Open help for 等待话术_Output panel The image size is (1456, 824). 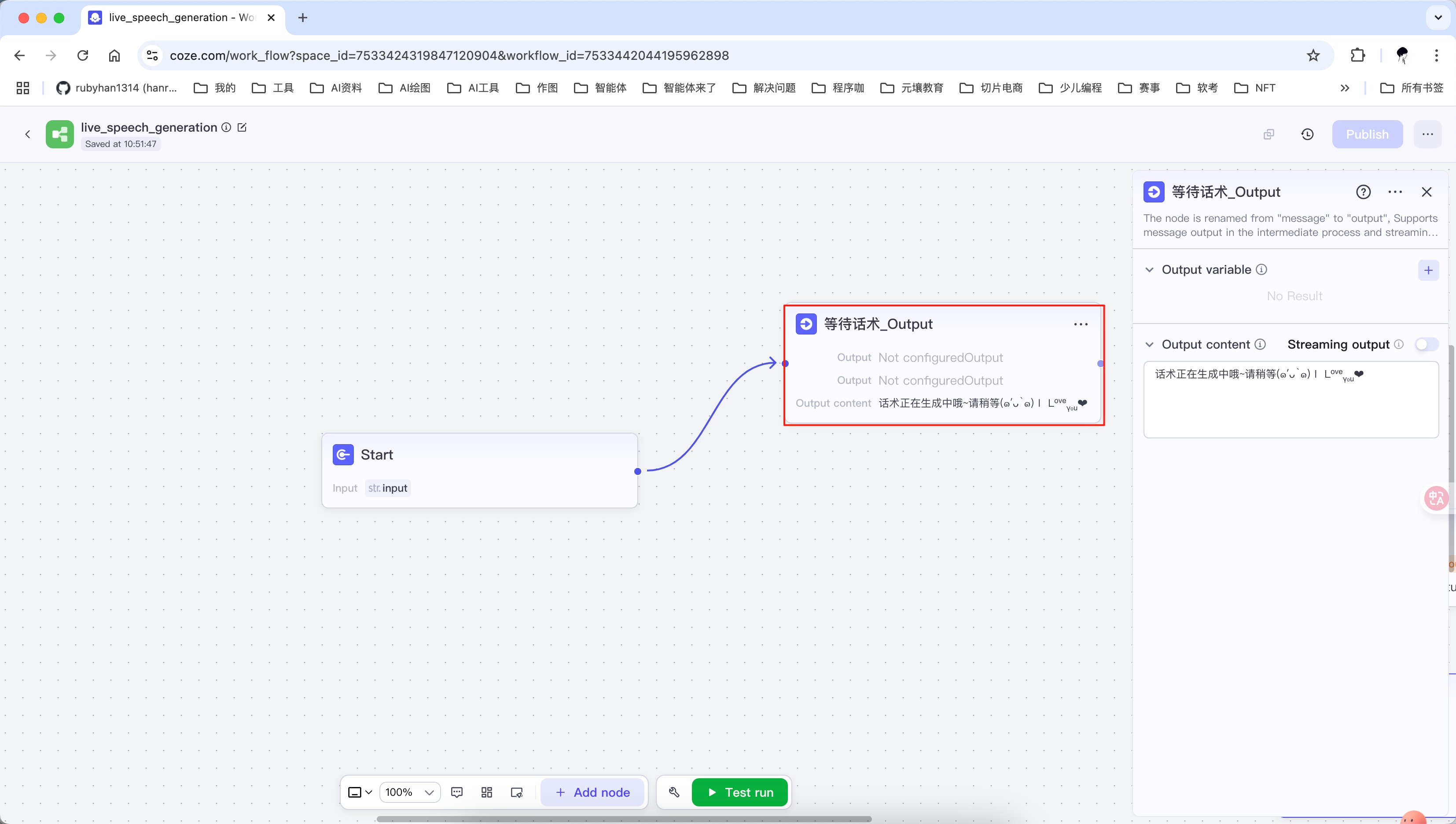click(1363, 192)
